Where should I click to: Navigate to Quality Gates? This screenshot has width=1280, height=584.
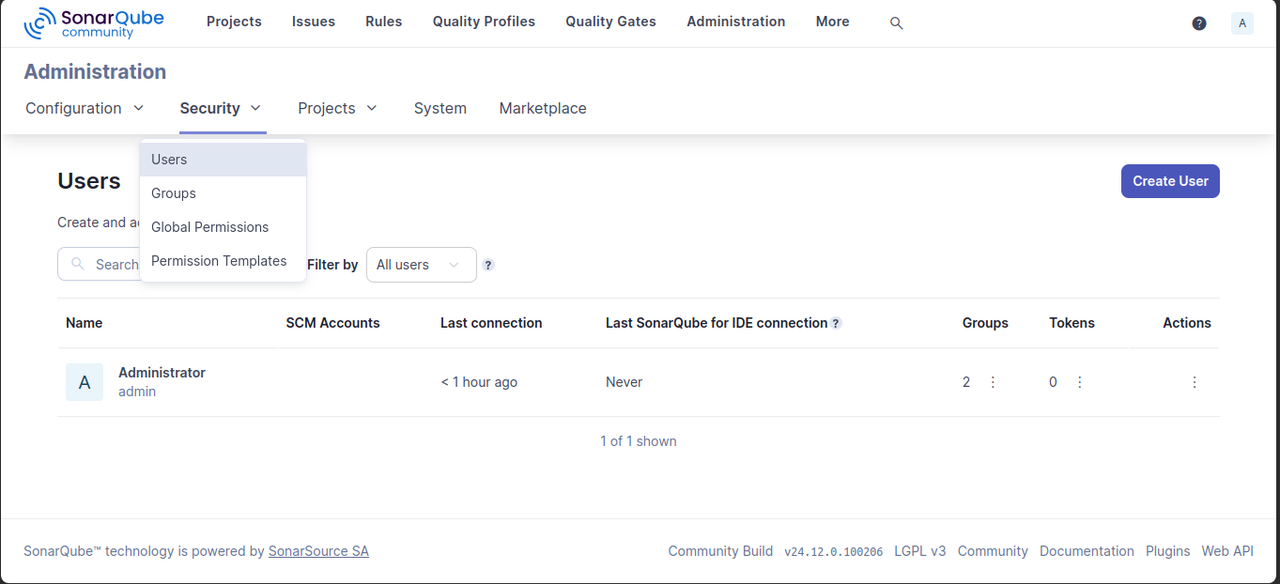pyautogui.click(x=611, y=21)
